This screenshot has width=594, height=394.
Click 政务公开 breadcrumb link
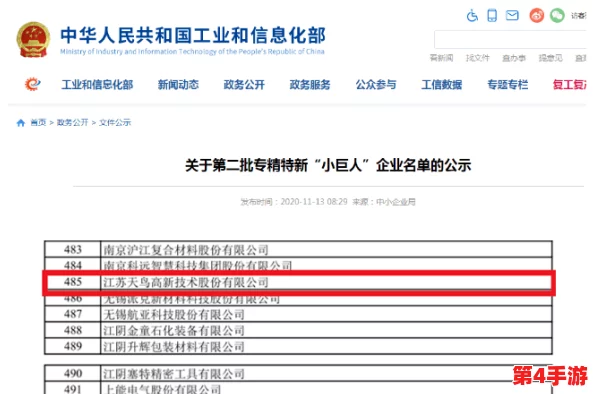coord(72,122)
